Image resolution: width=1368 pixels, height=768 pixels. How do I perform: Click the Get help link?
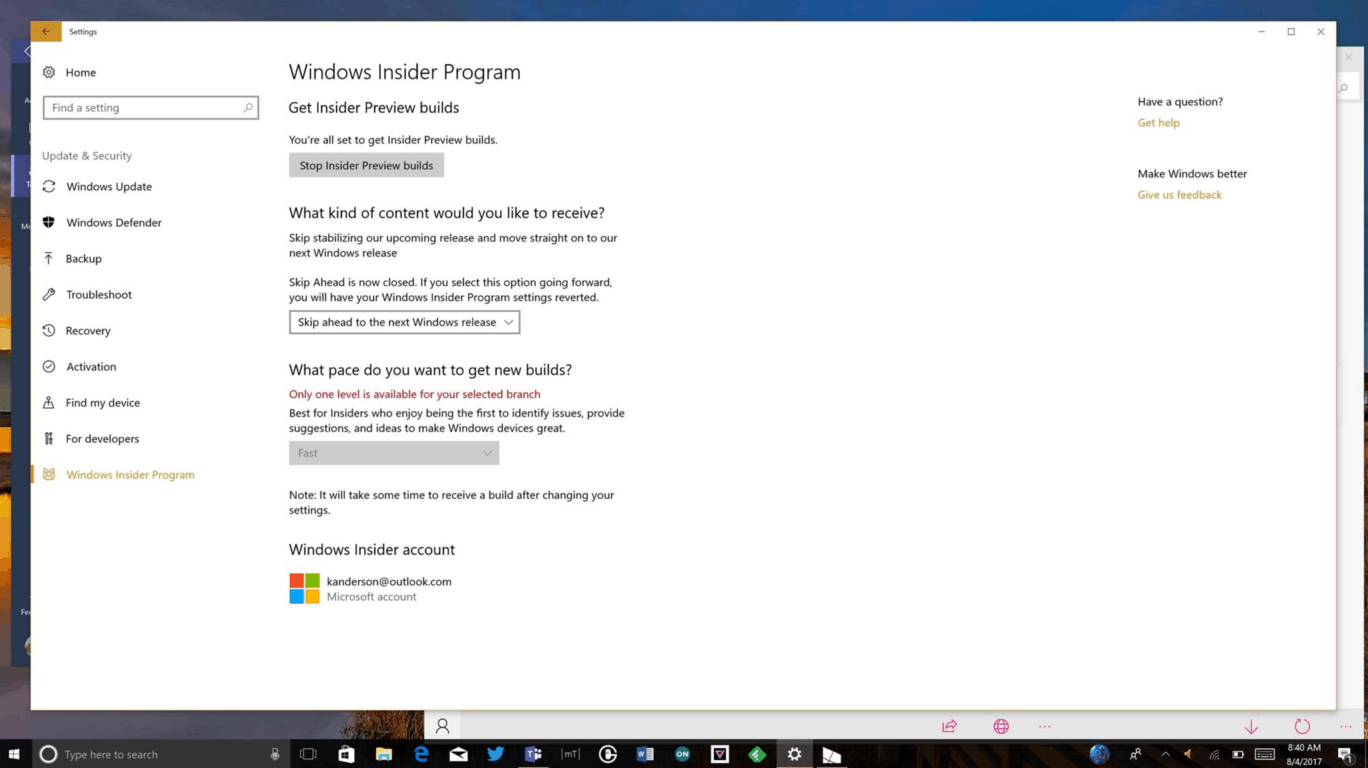(x=1158, y=123)
